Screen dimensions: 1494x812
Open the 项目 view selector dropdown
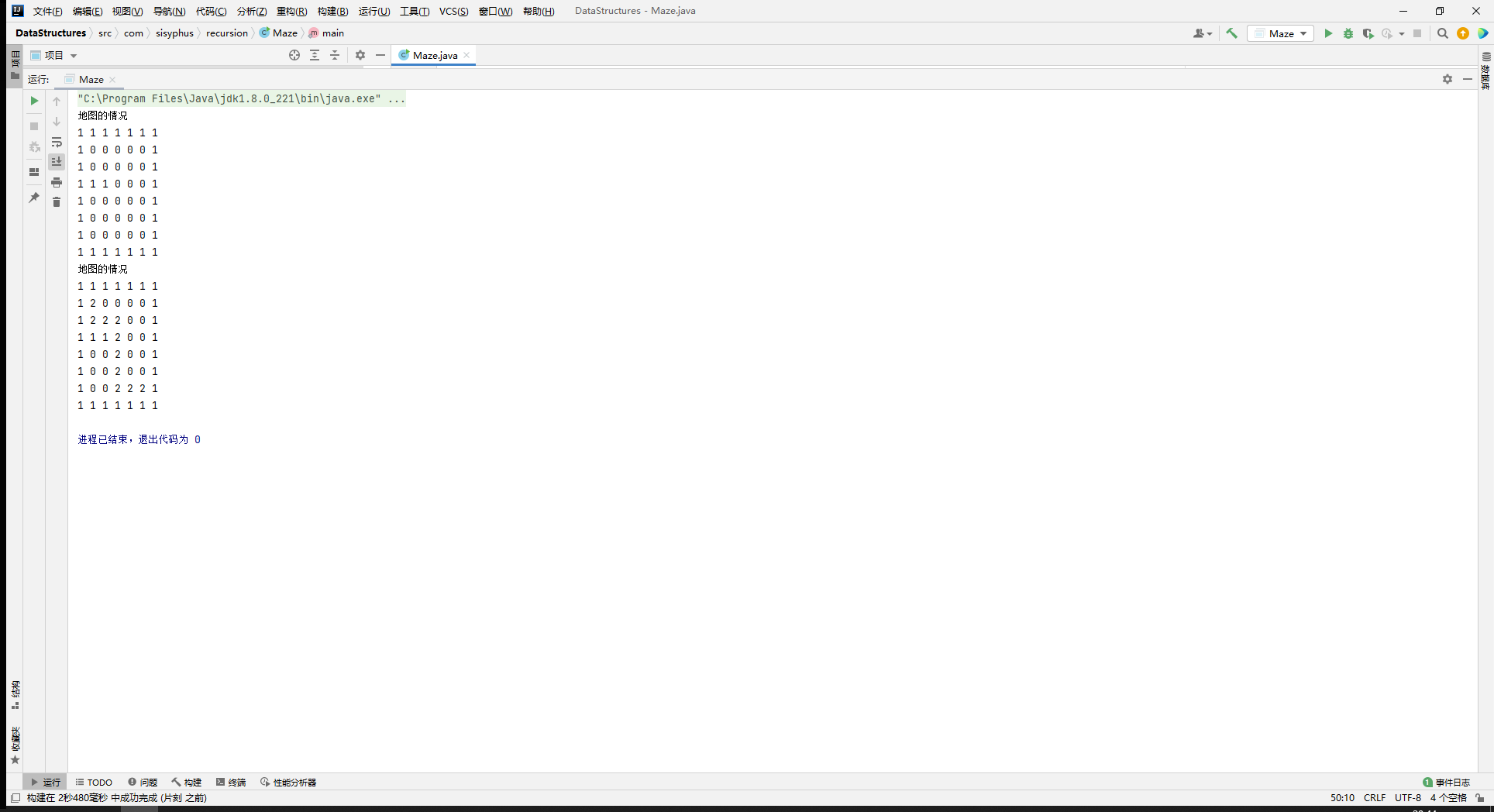54,55
